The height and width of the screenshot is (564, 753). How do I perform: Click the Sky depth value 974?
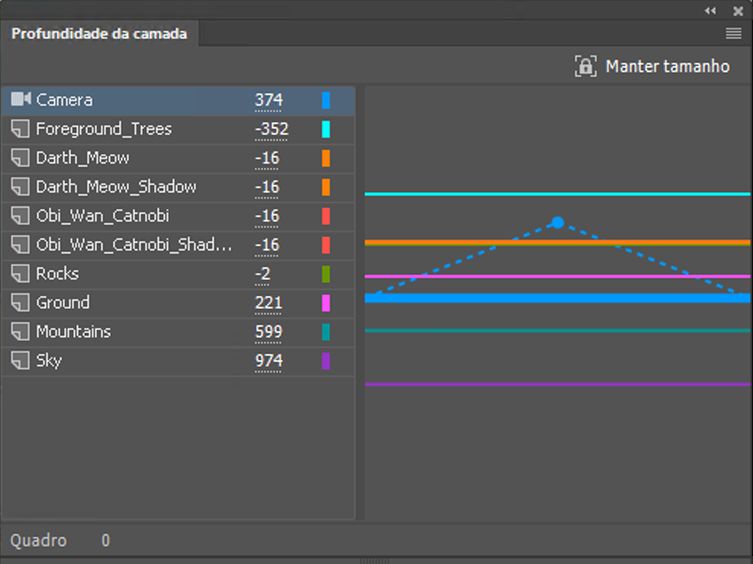point(268,361)
